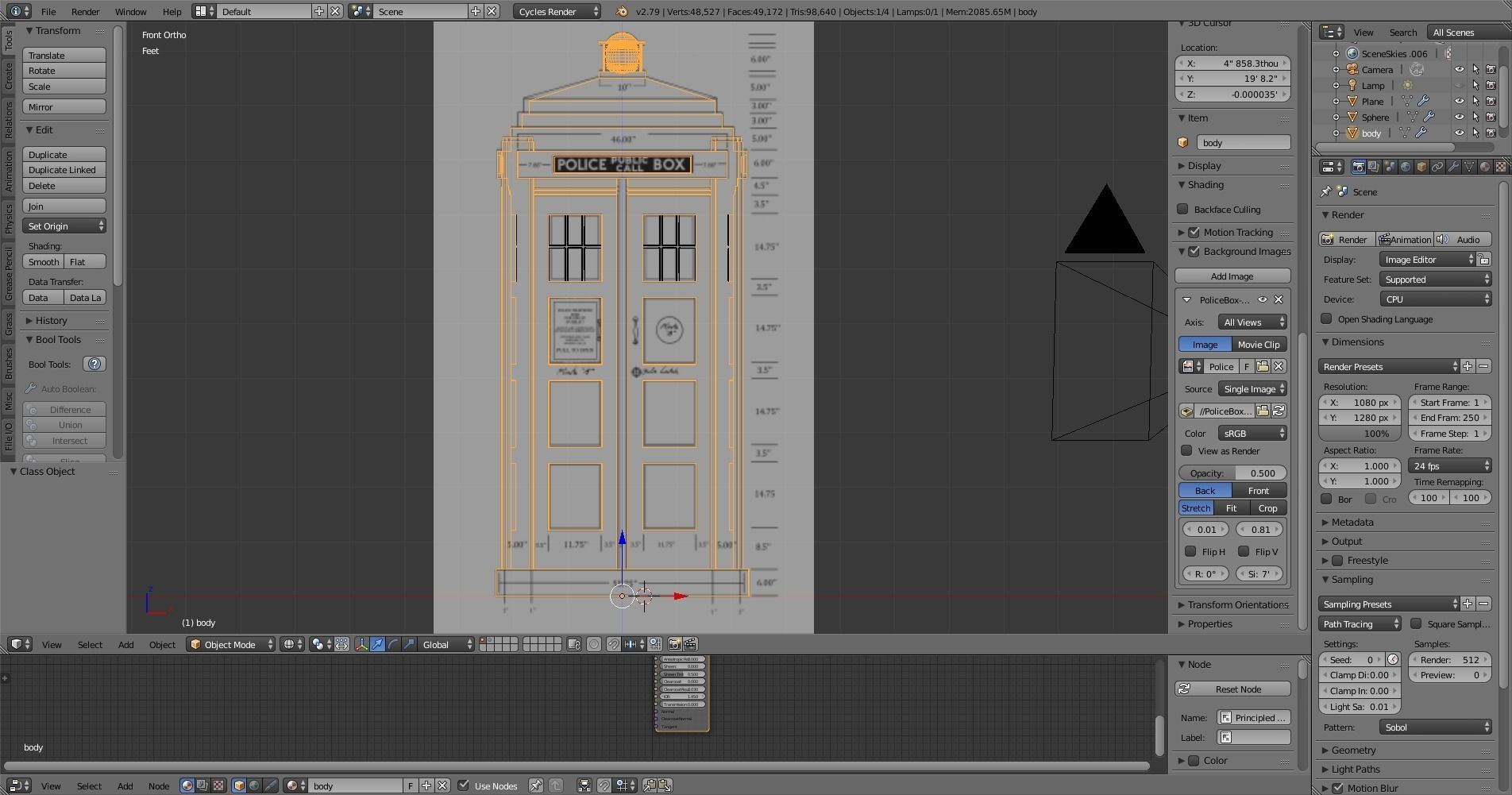
Task: Click the OpenGL render animation clapper icon
Action: coord(690,644)
